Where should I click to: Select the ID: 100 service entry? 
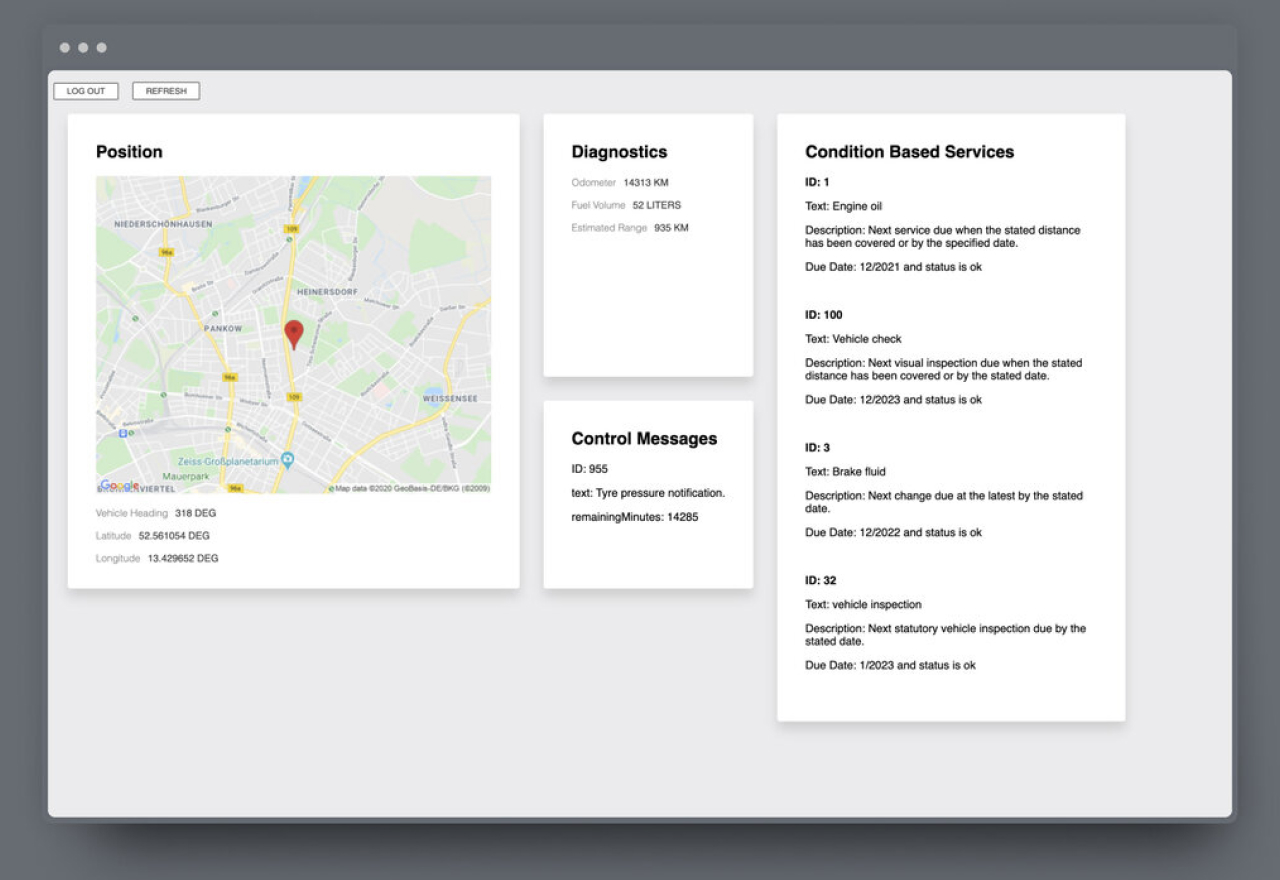click(824, 315)
